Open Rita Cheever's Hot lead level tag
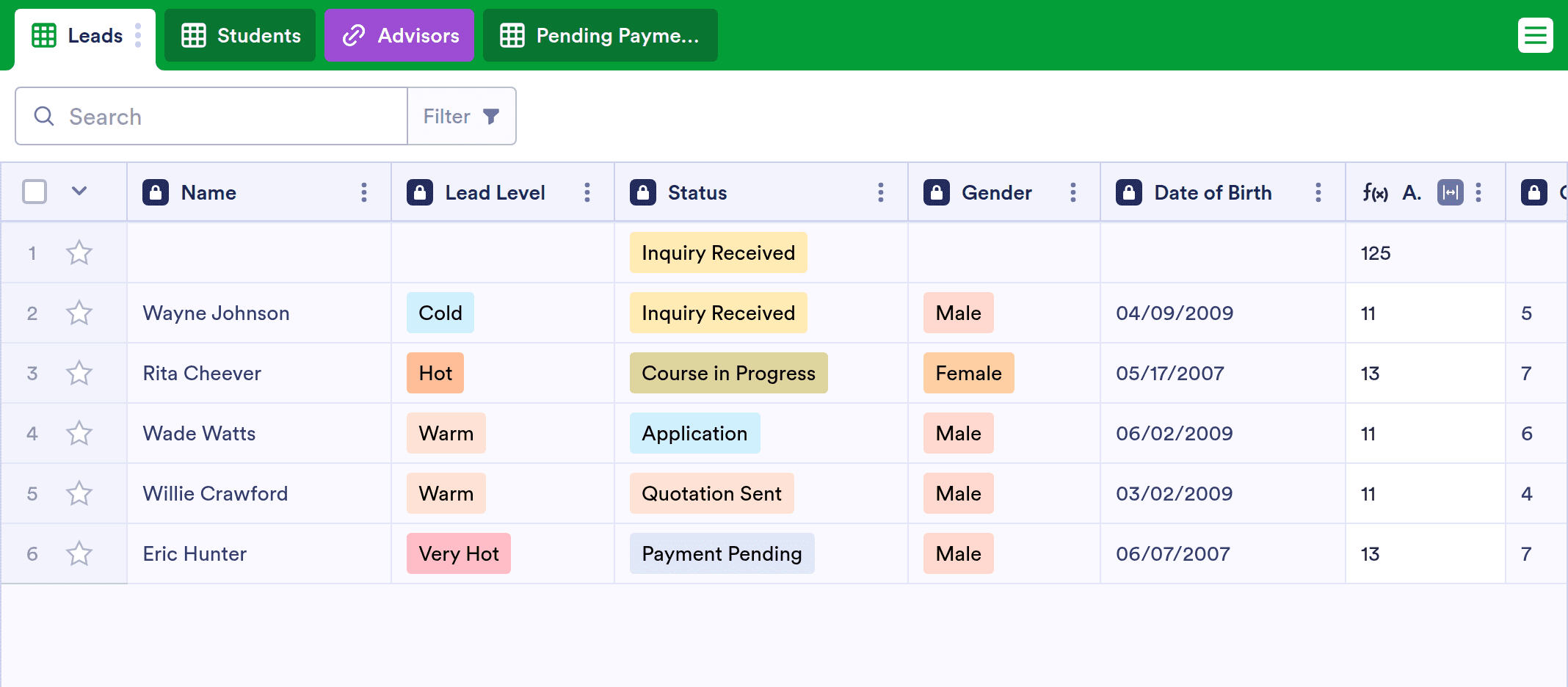 435,373
